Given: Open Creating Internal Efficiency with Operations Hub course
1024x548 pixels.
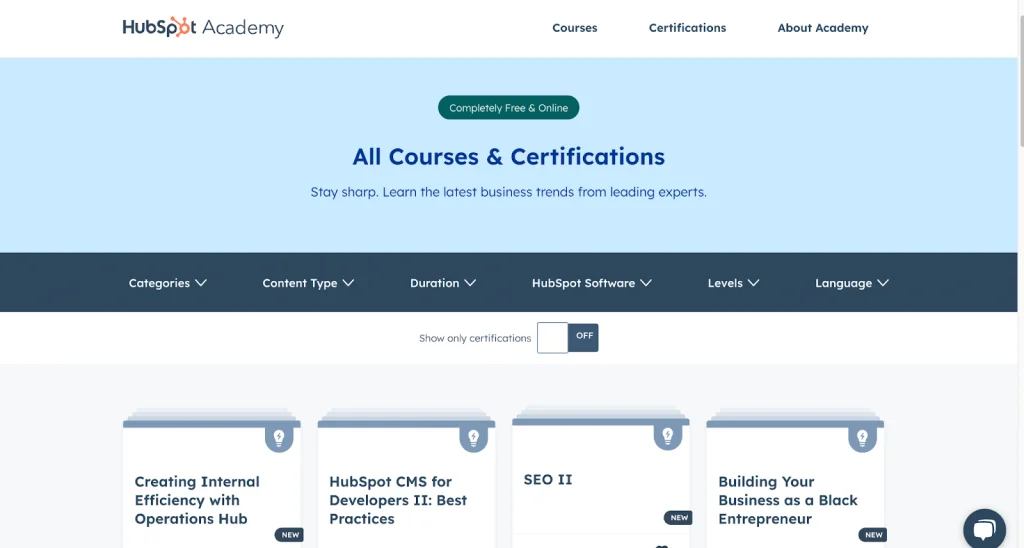Looking at the screenshot, I should [x=197, y=500].
